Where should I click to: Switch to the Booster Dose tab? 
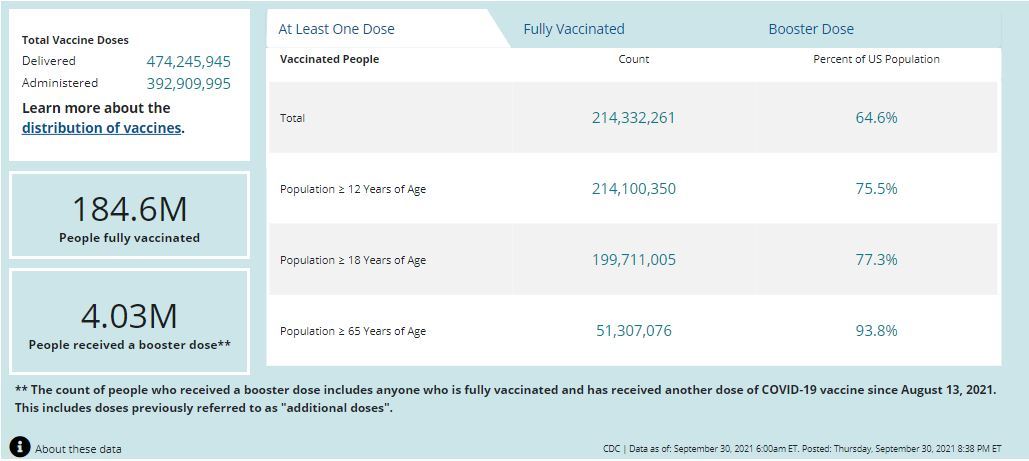coord(810,29)
